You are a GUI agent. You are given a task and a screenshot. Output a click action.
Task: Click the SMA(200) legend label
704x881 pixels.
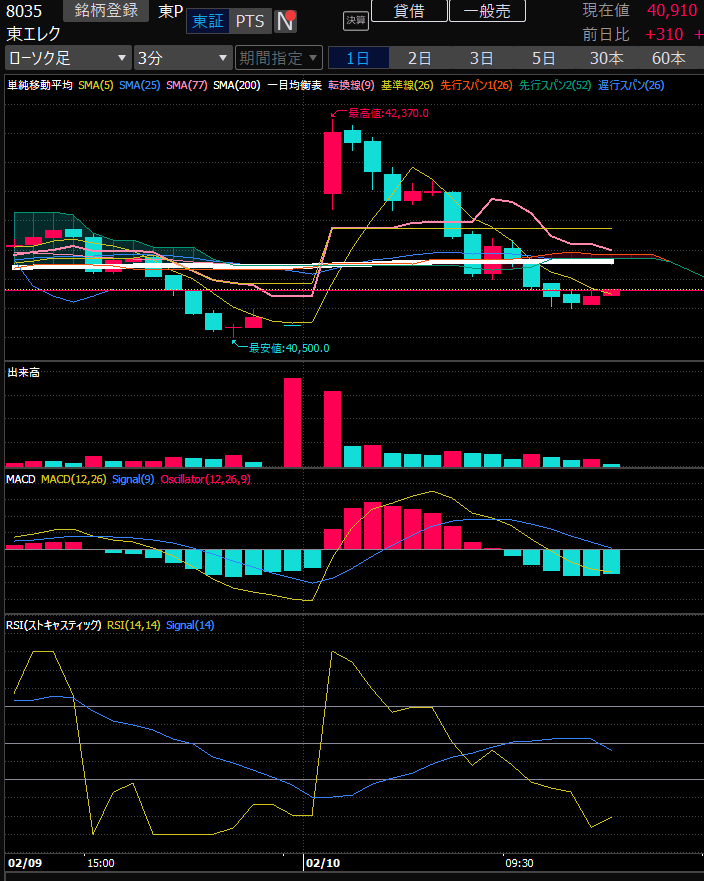click(x=236, y=85)
